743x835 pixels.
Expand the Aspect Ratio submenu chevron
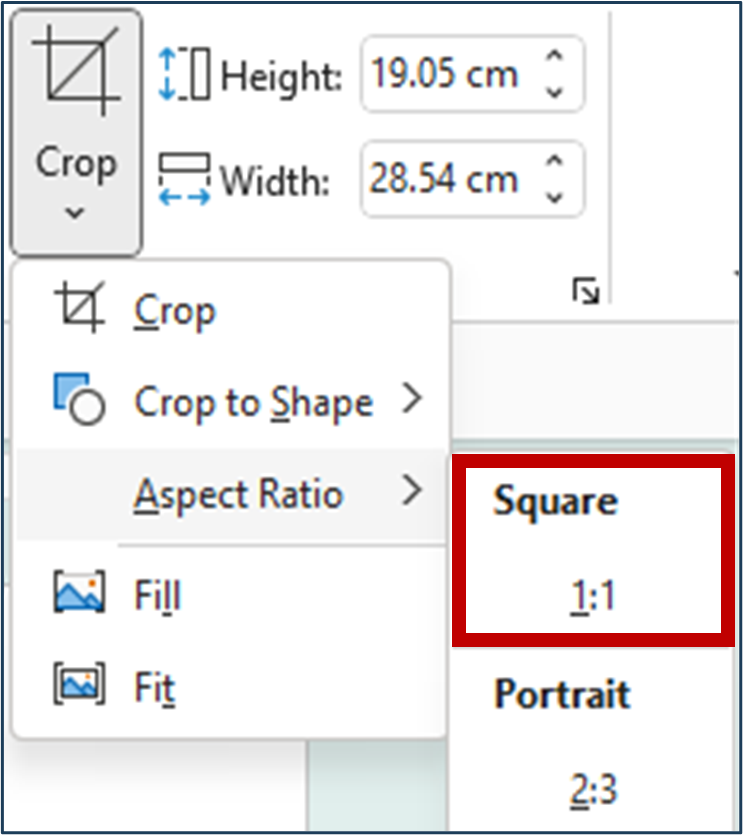[412, 489]
